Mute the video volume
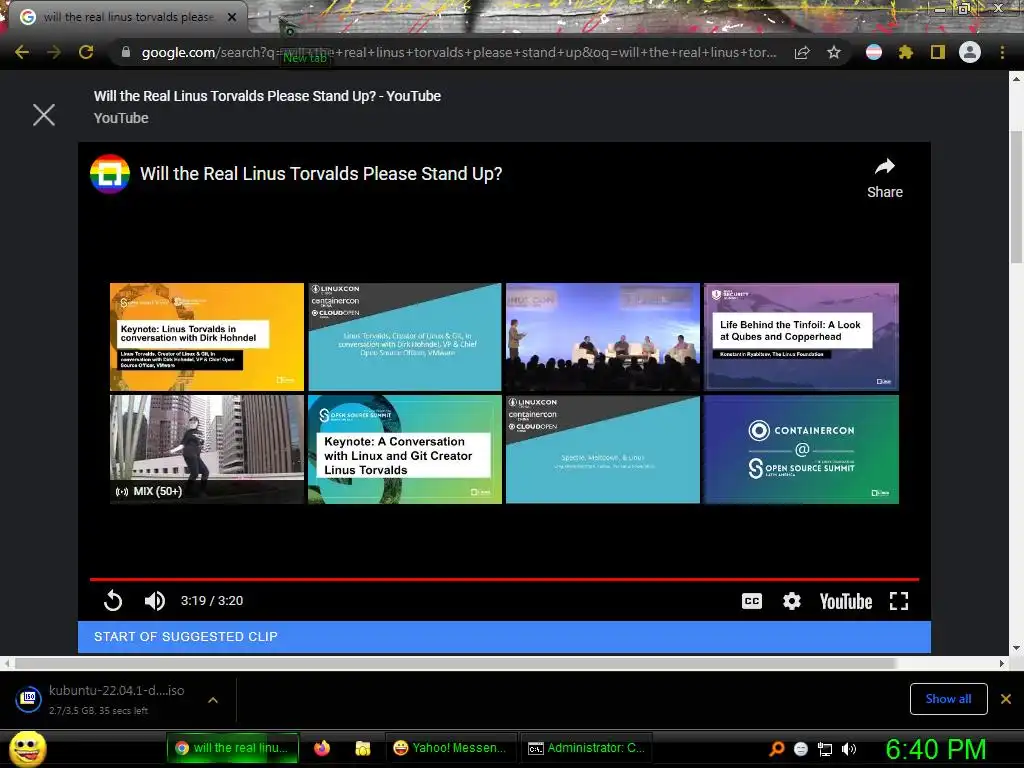 point(154,601)
